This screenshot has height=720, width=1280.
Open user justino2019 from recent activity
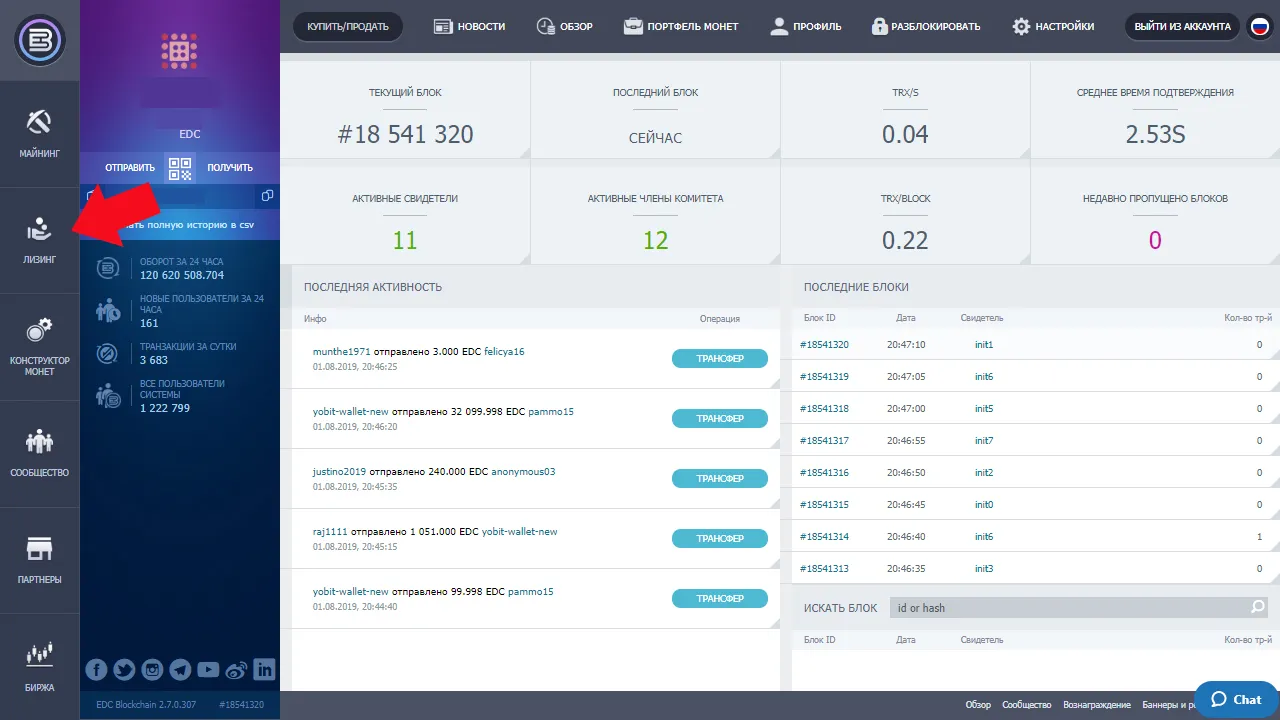[x=340, y=472]
